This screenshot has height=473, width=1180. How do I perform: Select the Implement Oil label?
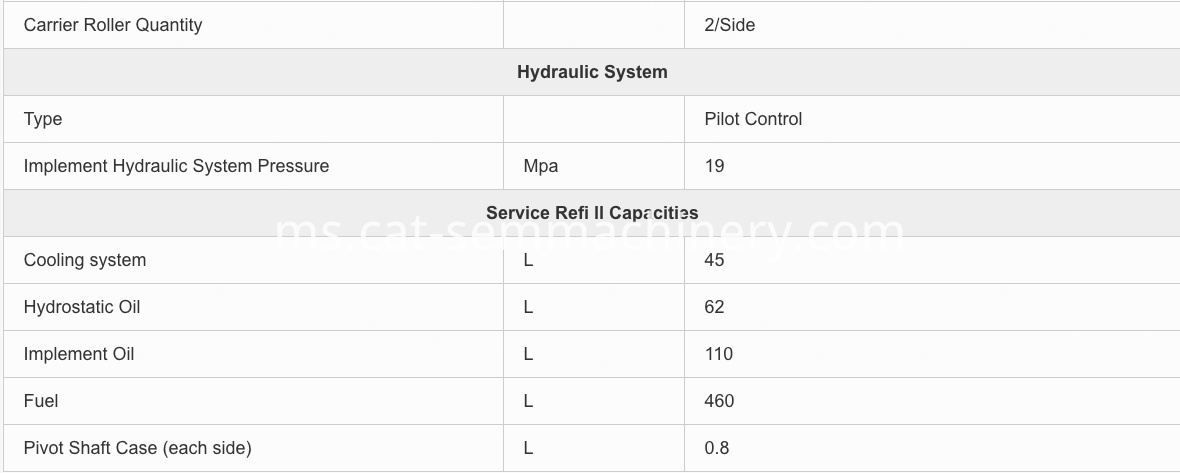[79, 354]
